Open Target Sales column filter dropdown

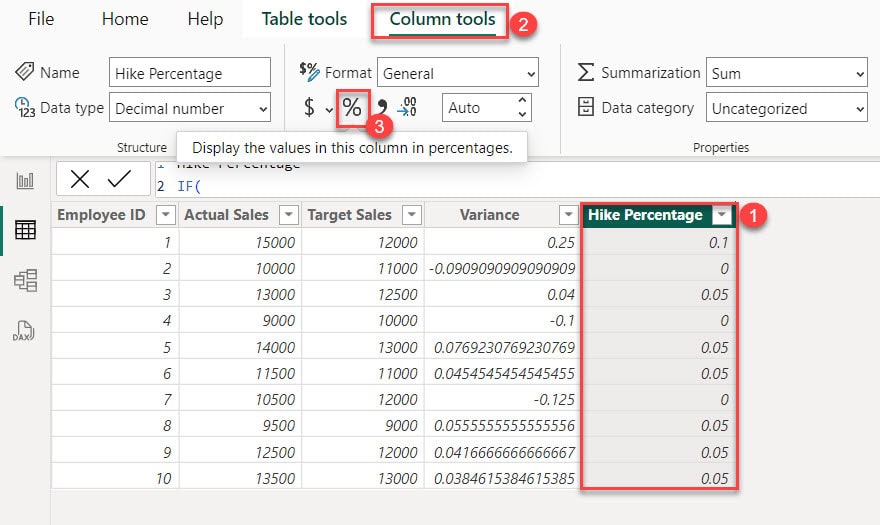(412, 214)
